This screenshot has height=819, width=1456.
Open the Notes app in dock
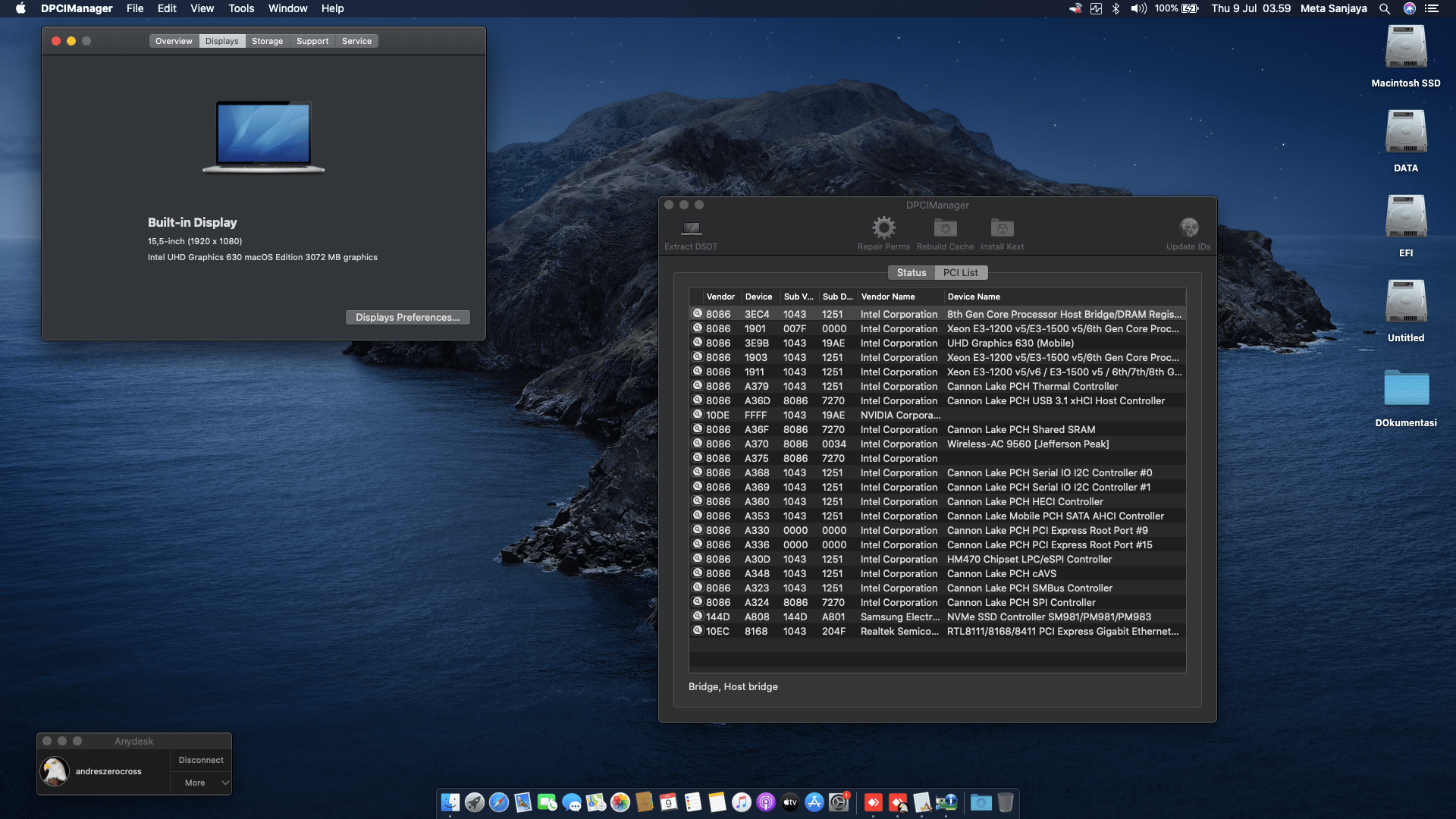[717, 802]
